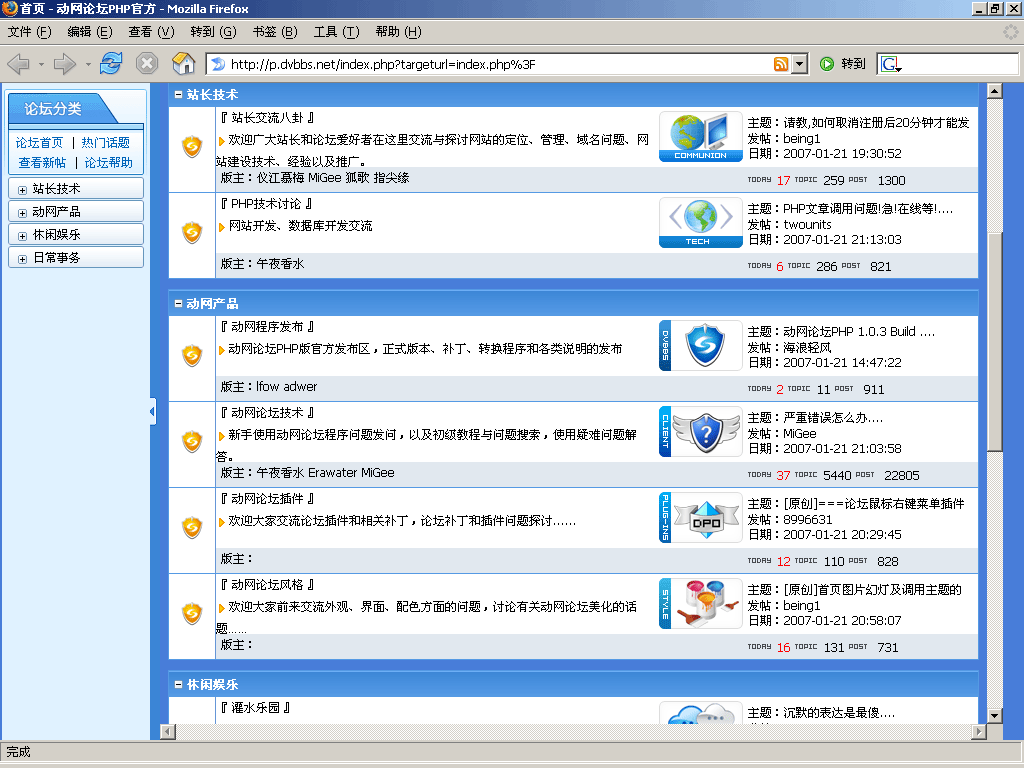Click the STYLE paint cans forum image
1024x768 pixels.
tap(701, 603)
